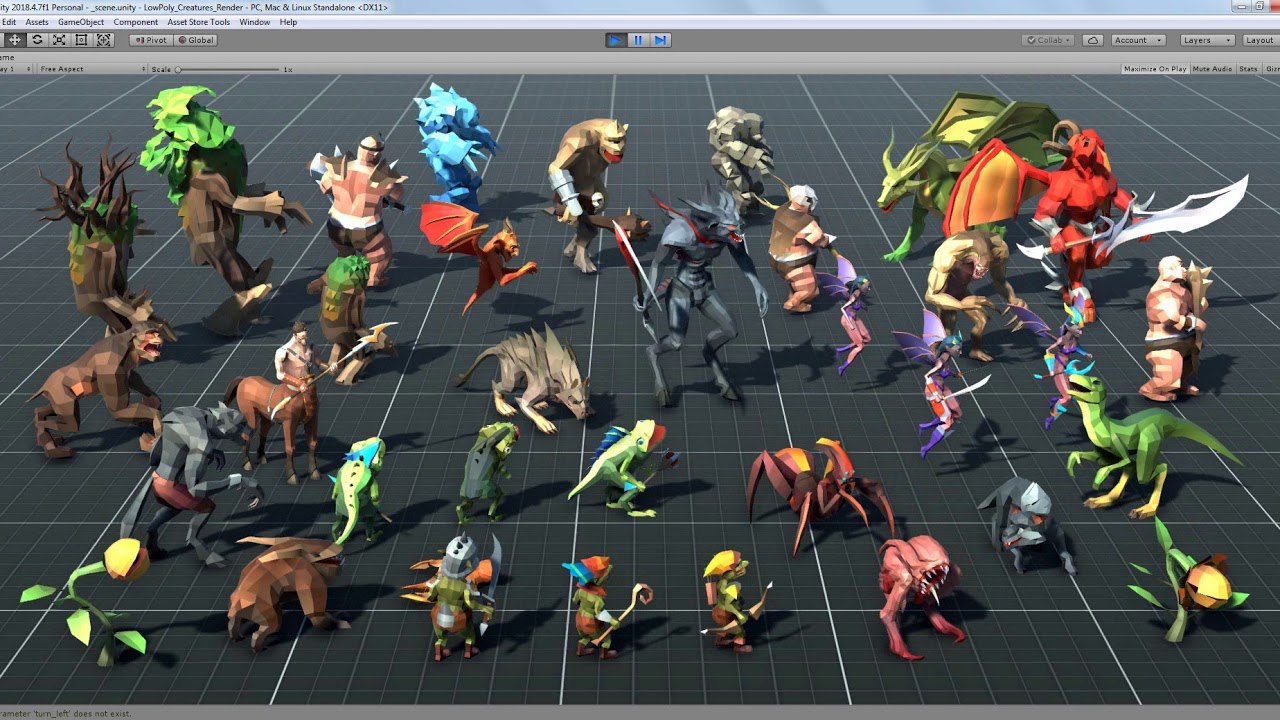The width and height of the screenshot is (1280, 720).
Task: Open the Layout dropdown
Action: 1261,40
